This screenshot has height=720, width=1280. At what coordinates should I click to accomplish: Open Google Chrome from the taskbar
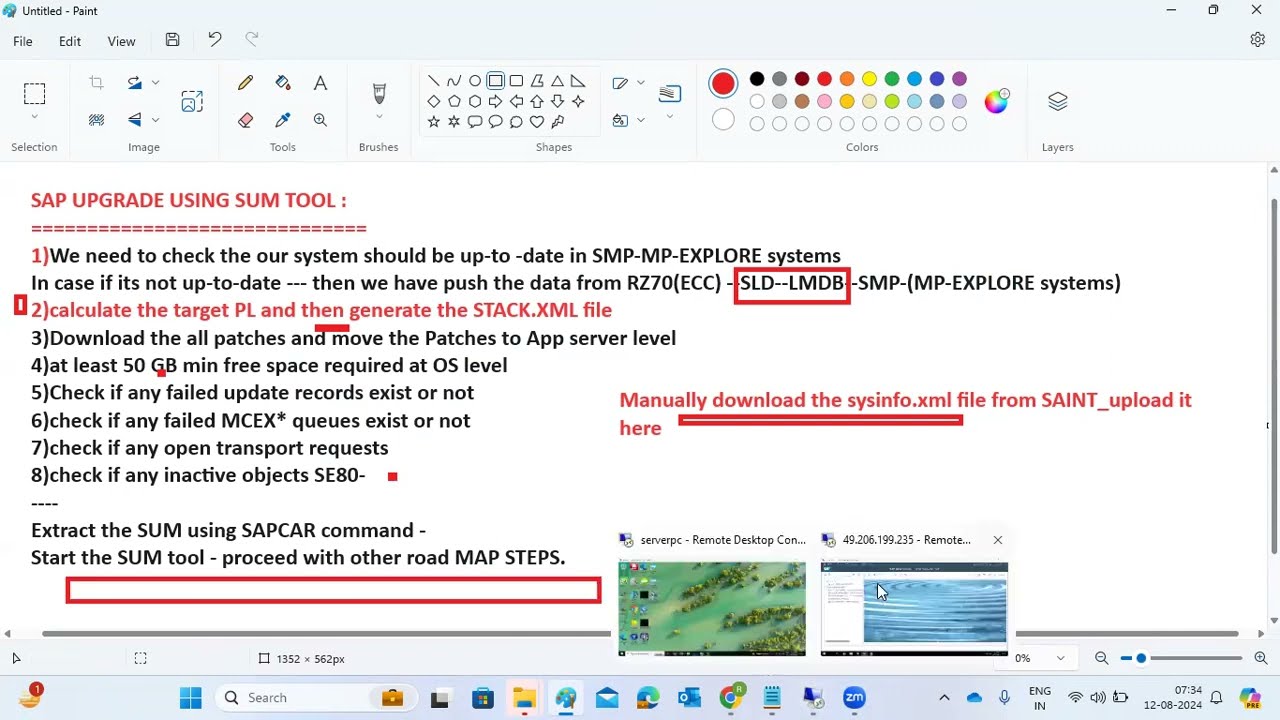coord(731,698)
